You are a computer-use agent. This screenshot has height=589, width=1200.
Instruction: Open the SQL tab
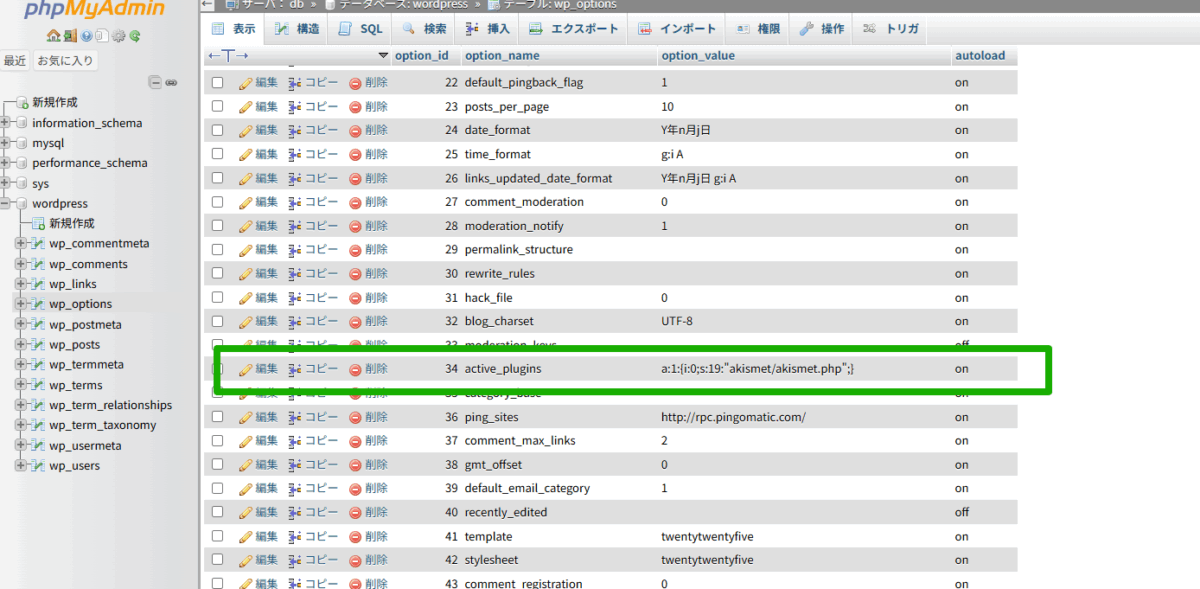(360, 29)
